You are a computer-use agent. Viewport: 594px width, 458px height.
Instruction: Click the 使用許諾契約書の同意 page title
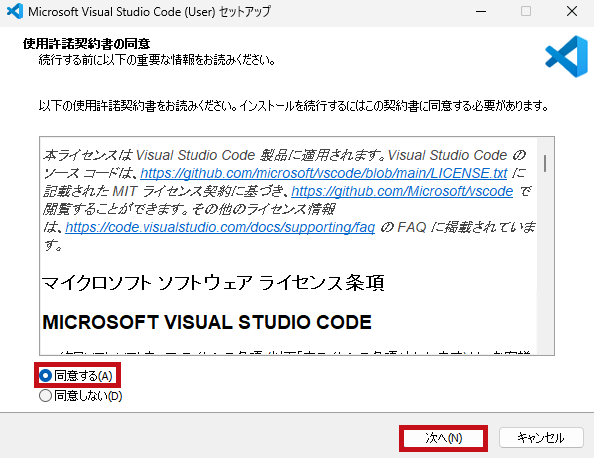pyautogui.click(x=86, y=44)
